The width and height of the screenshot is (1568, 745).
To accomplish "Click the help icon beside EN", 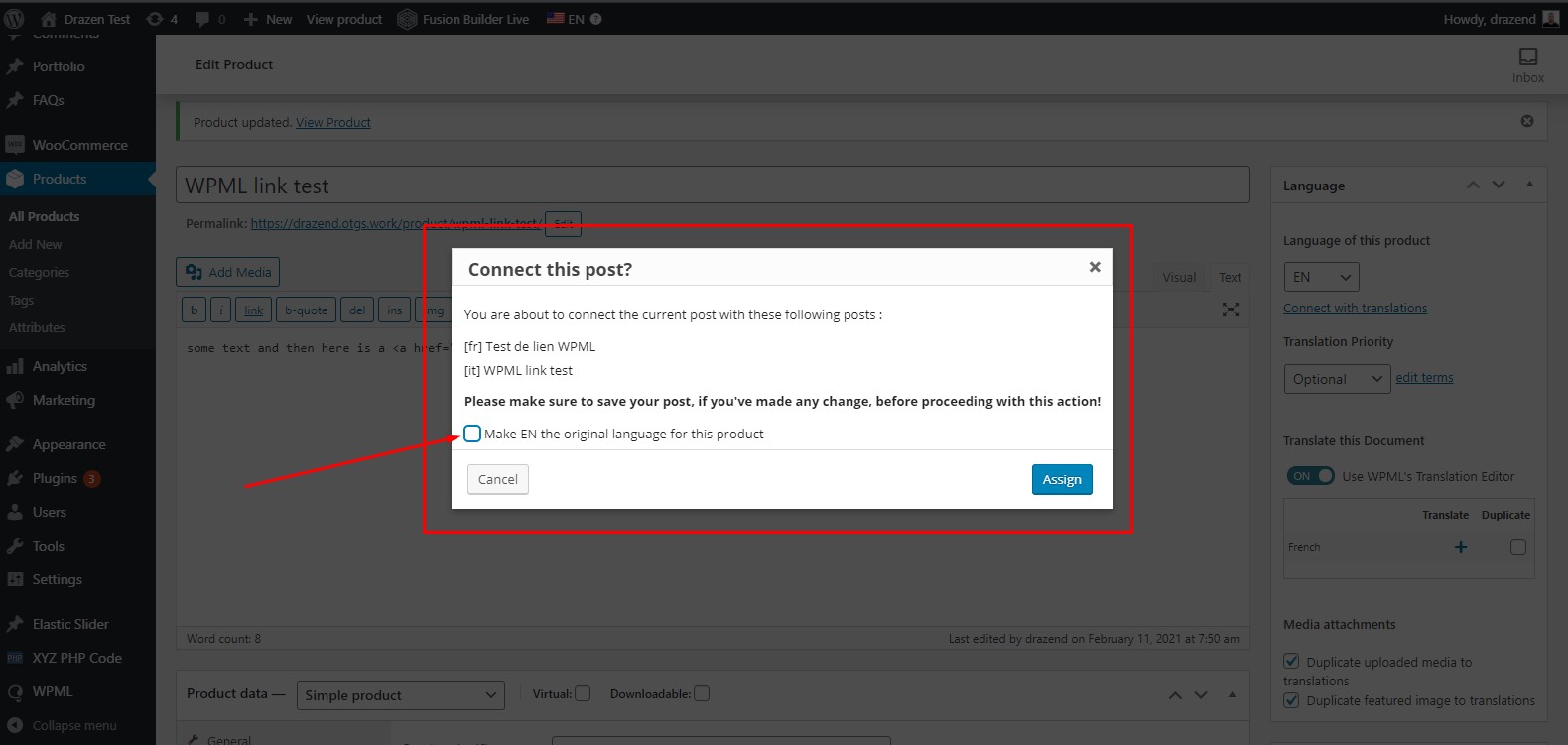I will pos(595,19).
